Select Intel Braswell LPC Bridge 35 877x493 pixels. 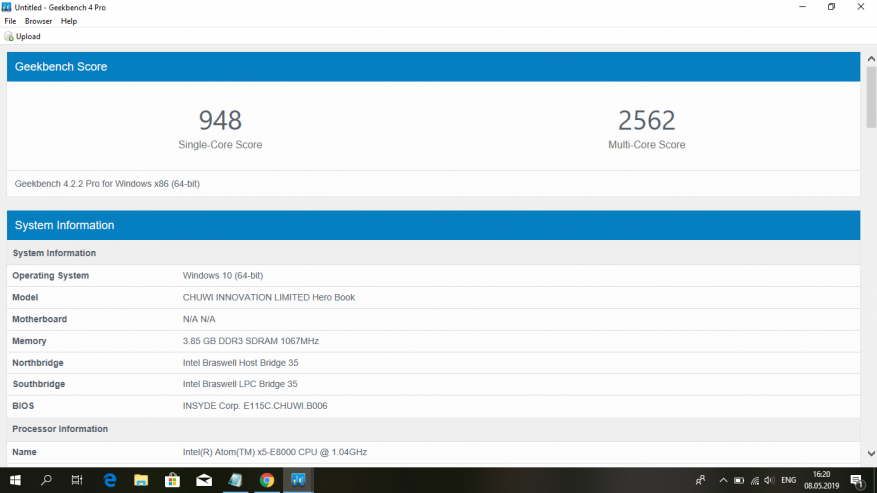tap(239, 384)
